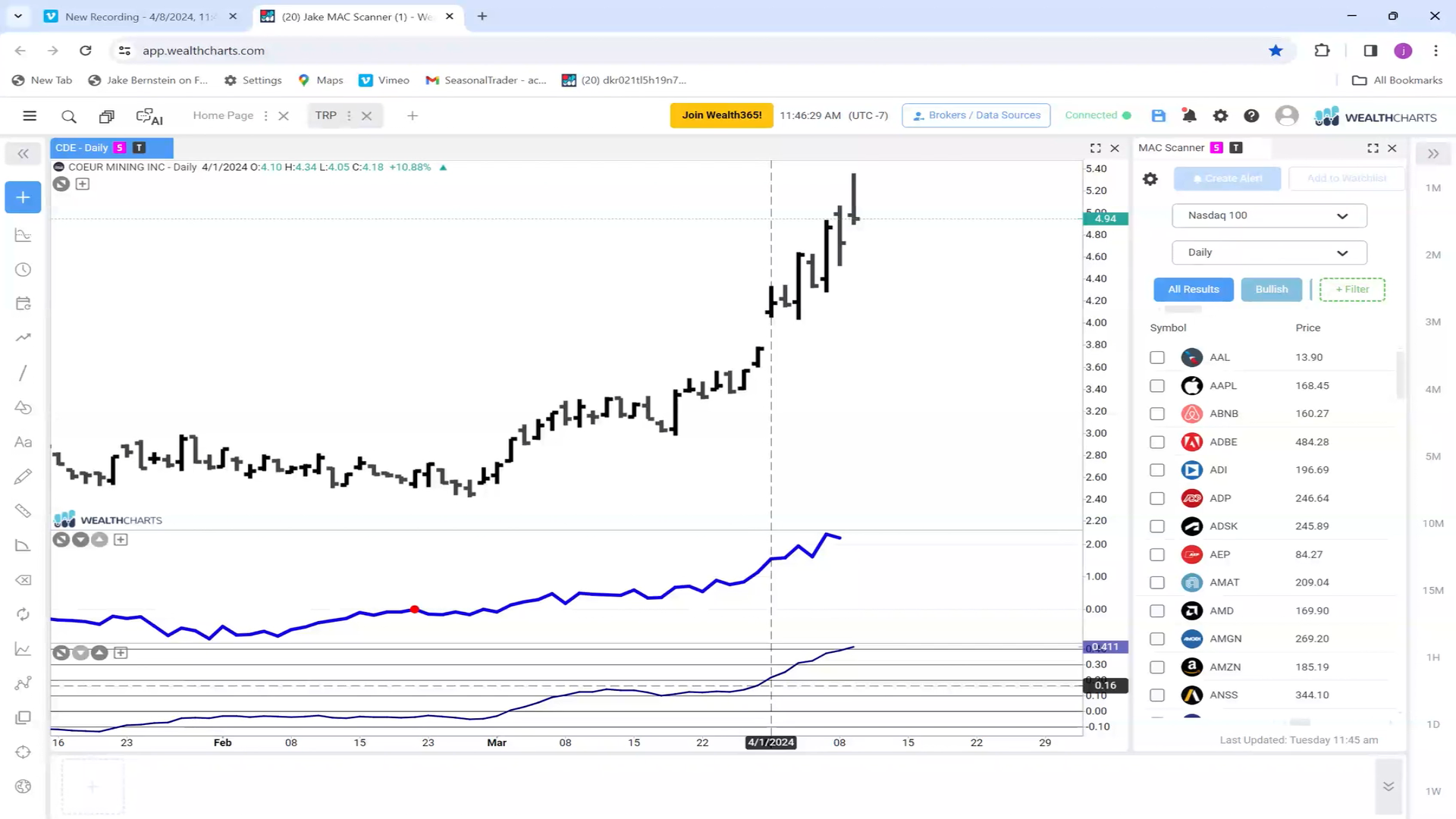The image size is (1456, 819).
Task: Select the 5M timeframe on right rail
Action: click(x=1432, y=457)
